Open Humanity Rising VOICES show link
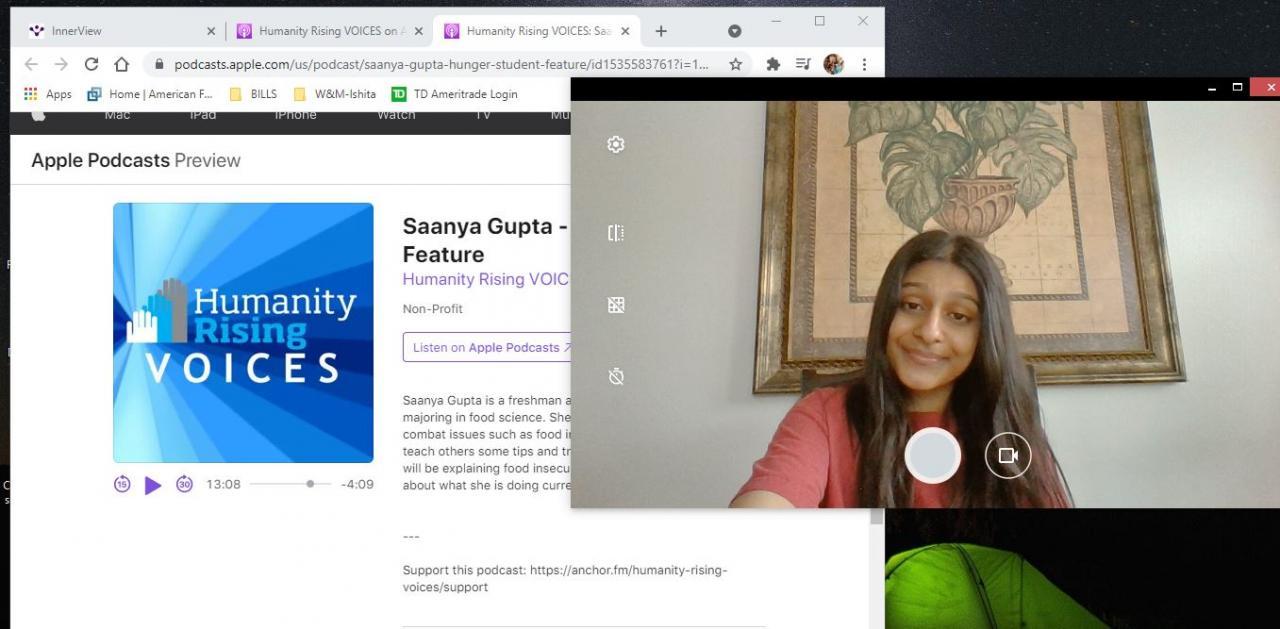Viewport: 1280px width, 629px height. [x=486, y=280]
